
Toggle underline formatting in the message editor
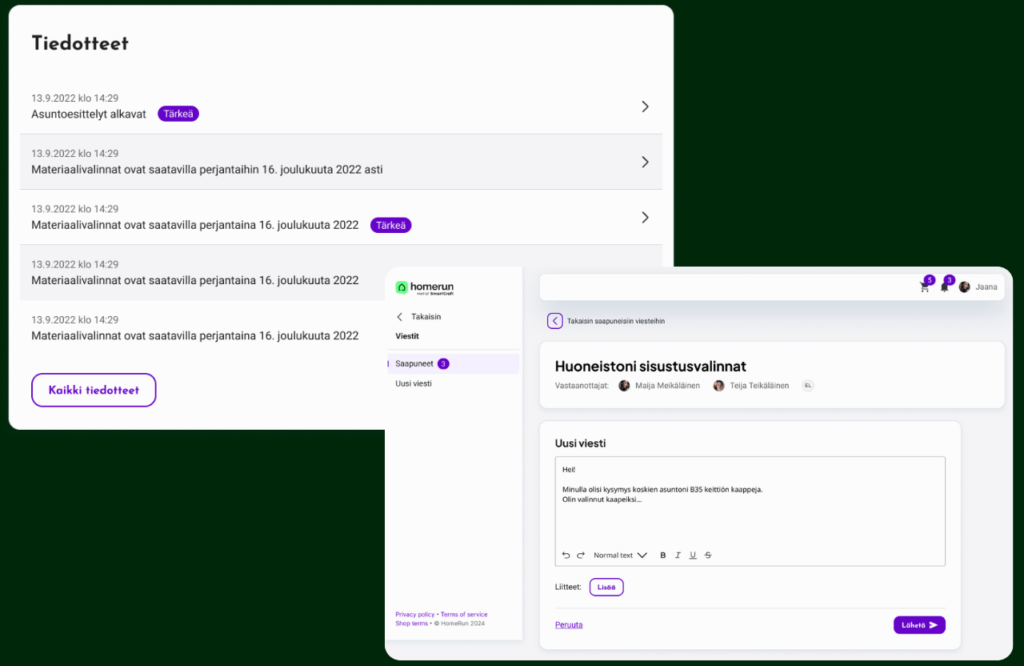coord(693,555)
